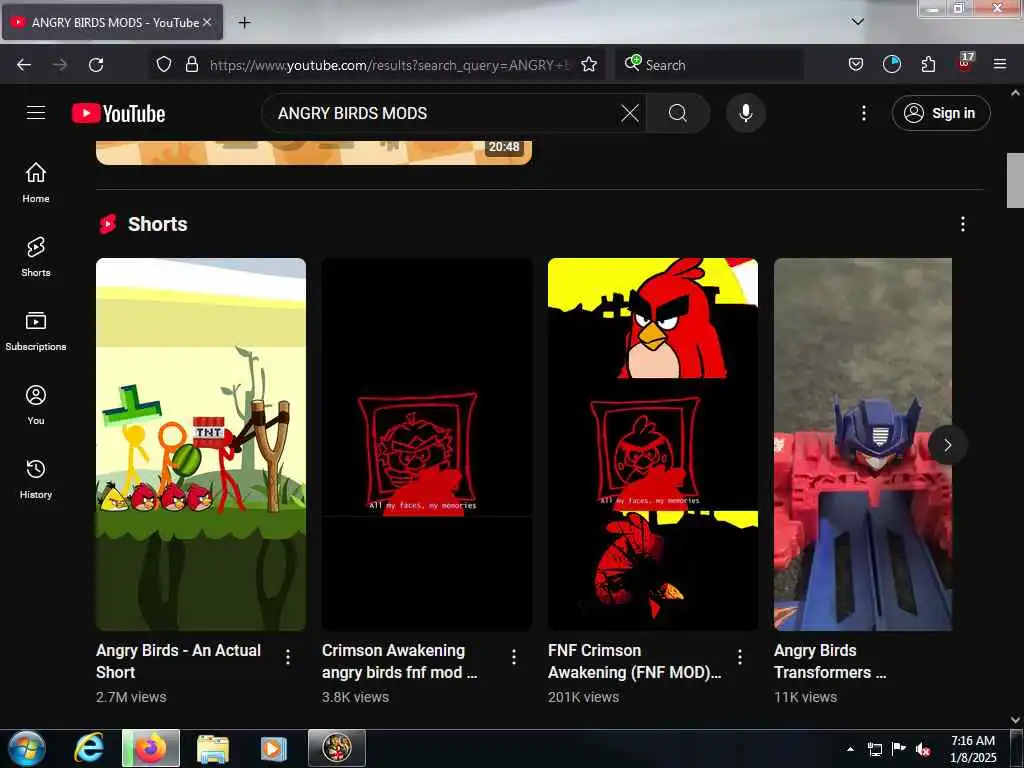Open the list all tabs dropdown arrow

857,22
